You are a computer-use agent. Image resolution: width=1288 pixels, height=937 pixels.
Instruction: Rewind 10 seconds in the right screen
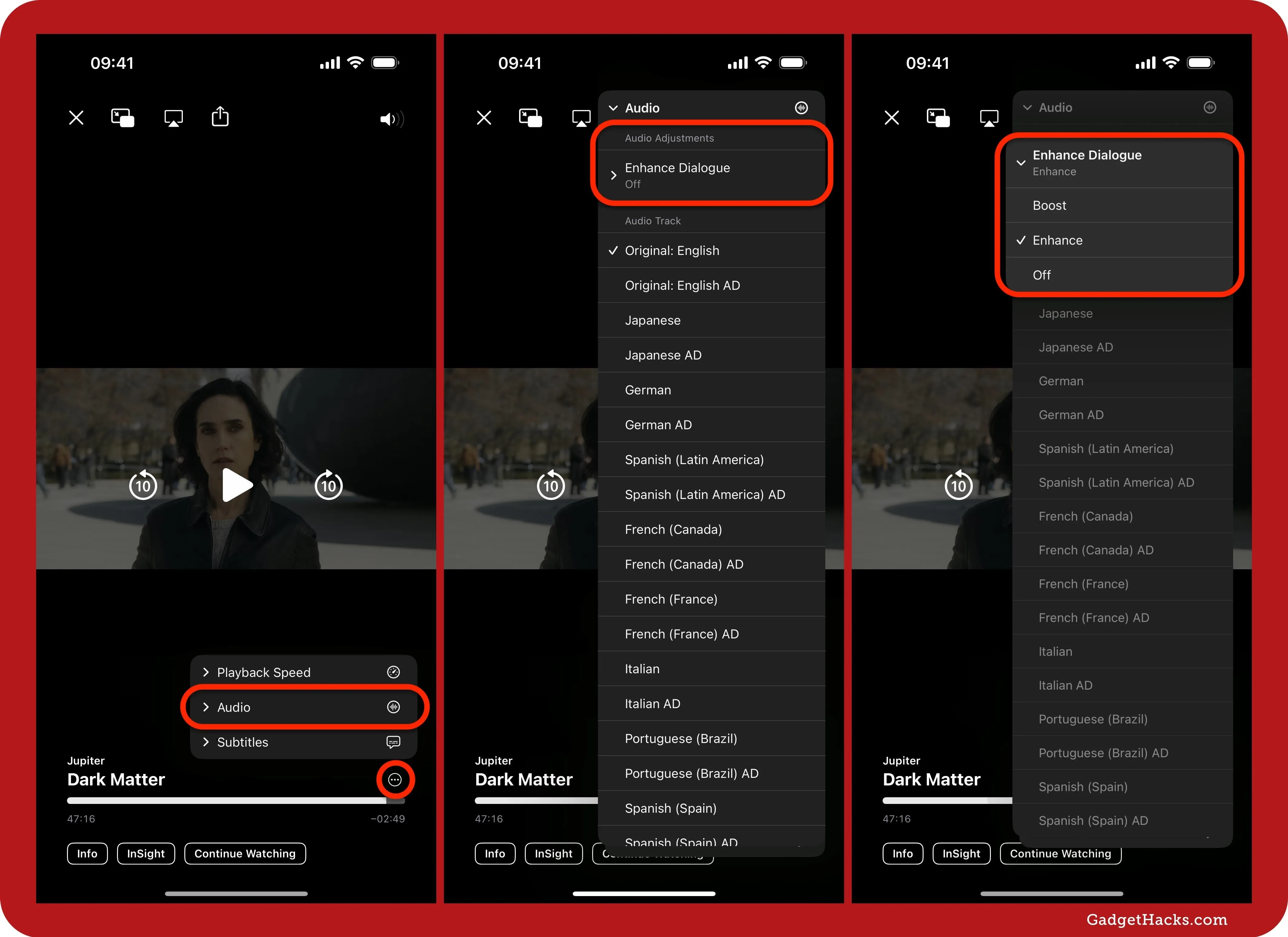tap(959, 485)
